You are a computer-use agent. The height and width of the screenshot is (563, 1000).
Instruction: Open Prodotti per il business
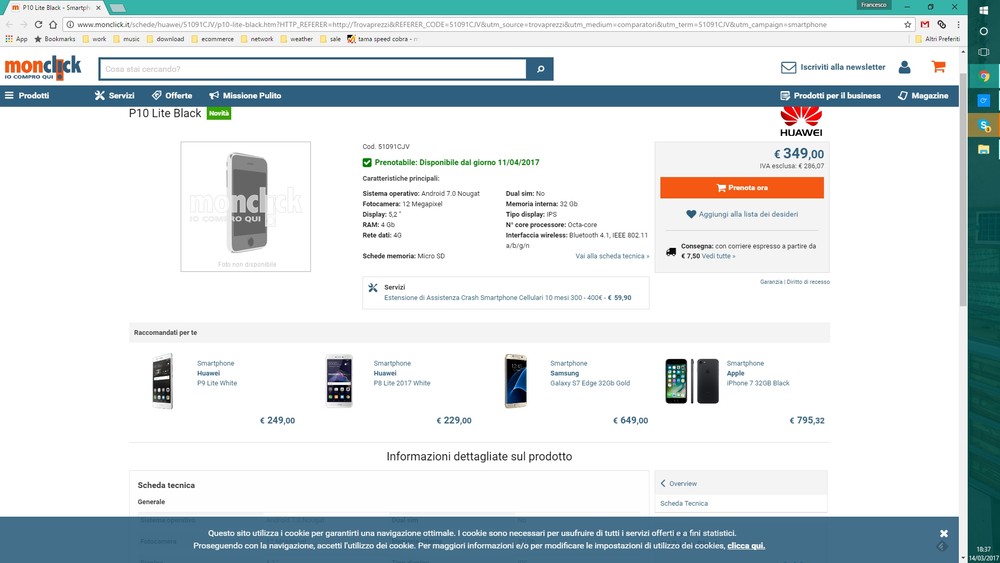coord(830,96)
